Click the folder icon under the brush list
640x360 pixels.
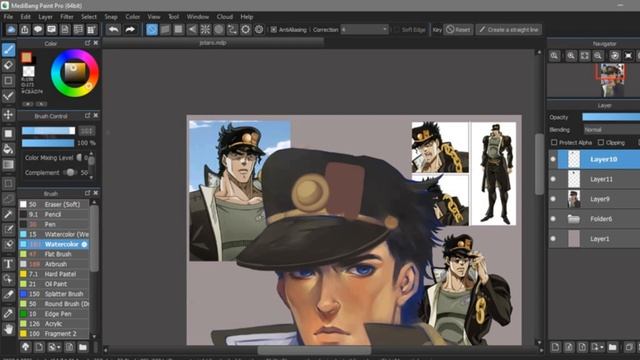83,347
